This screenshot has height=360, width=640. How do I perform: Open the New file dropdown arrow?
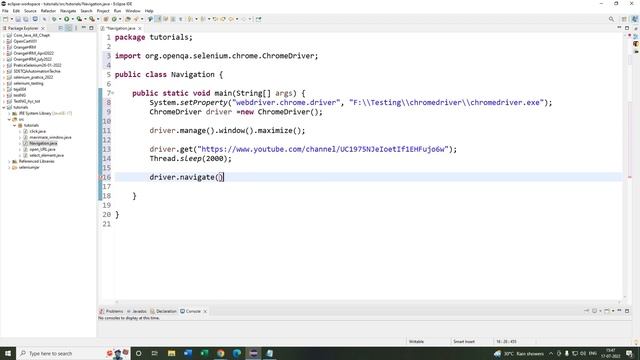pyautogui.click(x=11, y=19)
